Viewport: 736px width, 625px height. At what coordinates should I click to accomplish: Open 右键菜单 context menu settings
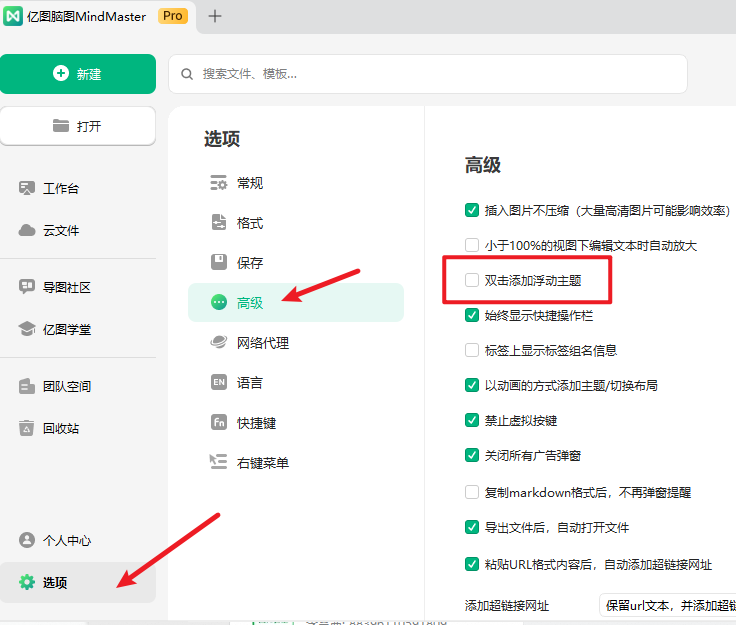pos(262,462)
